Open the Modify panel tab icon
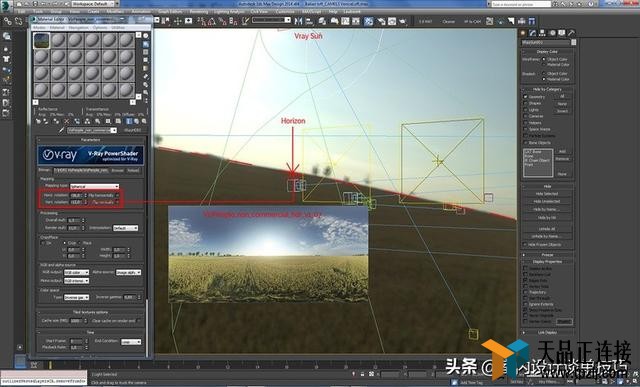640x387 pixels. click(x=532, y=33)
